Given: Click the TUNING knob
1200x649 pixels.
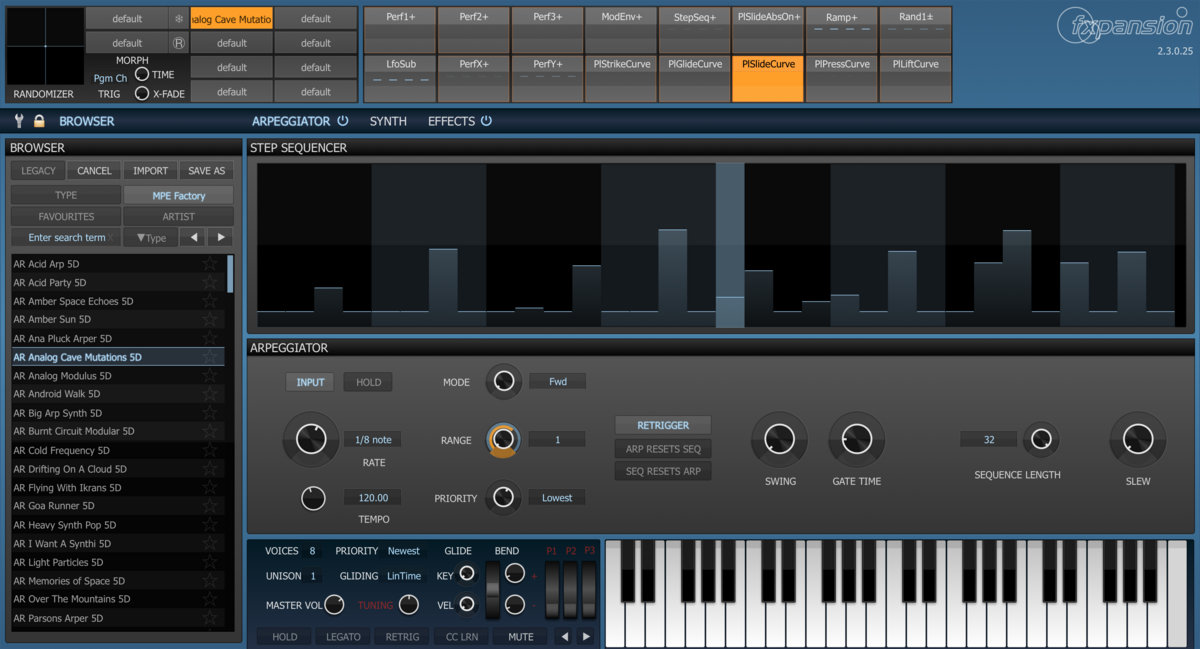Looking at the screenshot, I should 408,605.
